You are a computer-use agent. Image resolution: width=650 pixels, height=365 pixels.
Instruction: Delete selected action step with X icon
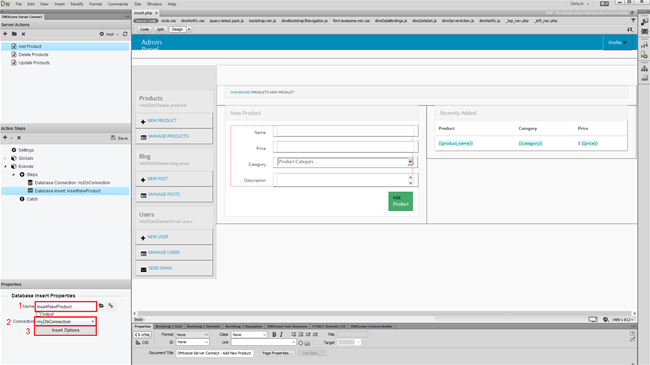(19, 138)
